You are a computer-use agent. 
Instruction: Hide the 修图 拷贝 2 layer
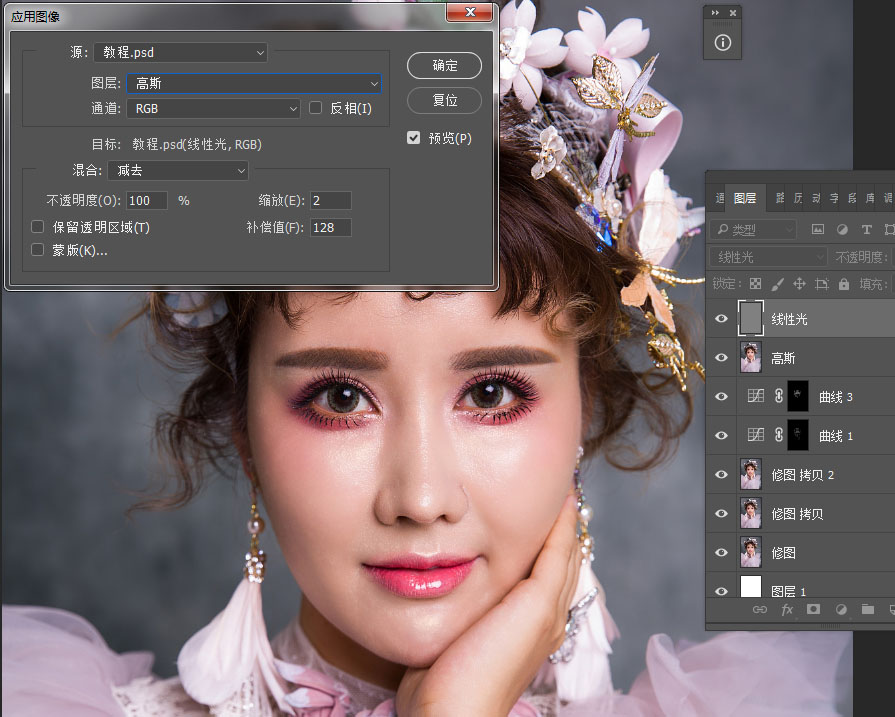(x=721, y=474)
